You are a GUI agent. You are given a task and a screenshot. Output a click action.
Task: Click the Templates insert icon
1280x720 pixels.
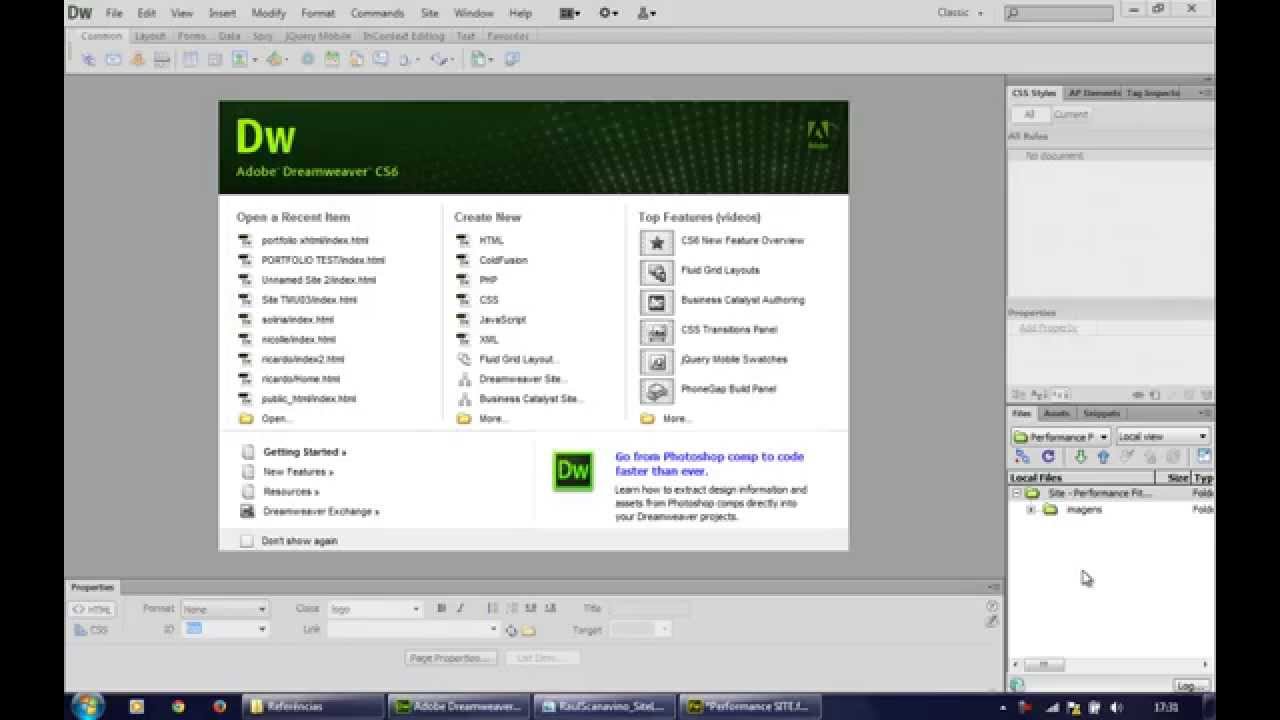click(478, 60)
